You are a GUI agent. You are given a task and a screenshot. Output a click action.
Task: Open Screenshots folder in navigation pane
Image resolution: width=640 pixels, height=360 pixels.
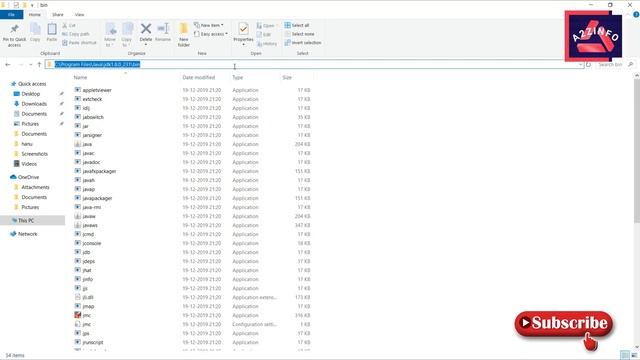(34, 154)
